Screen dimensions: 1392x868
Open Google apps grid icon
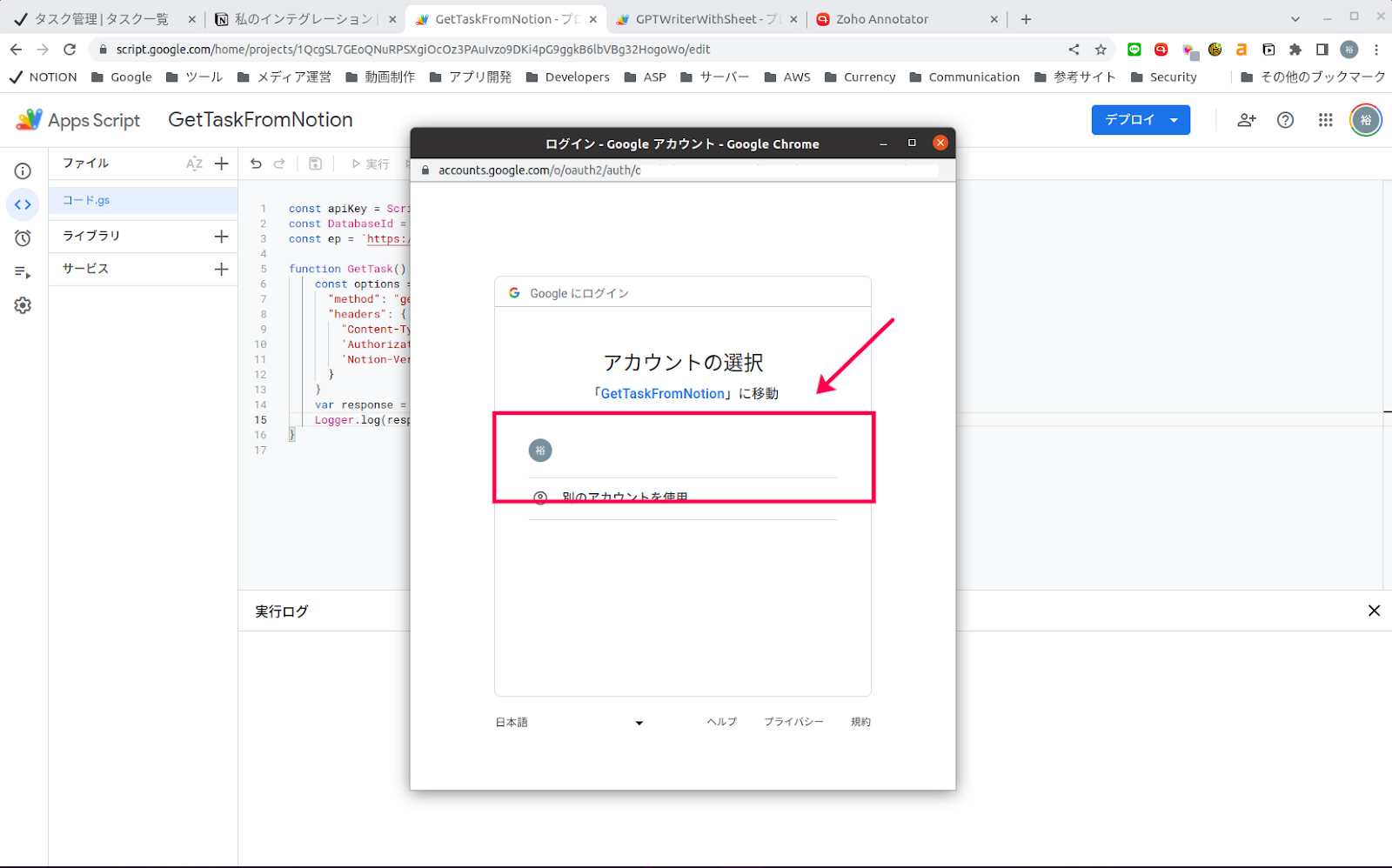[x=1325, y=120]
